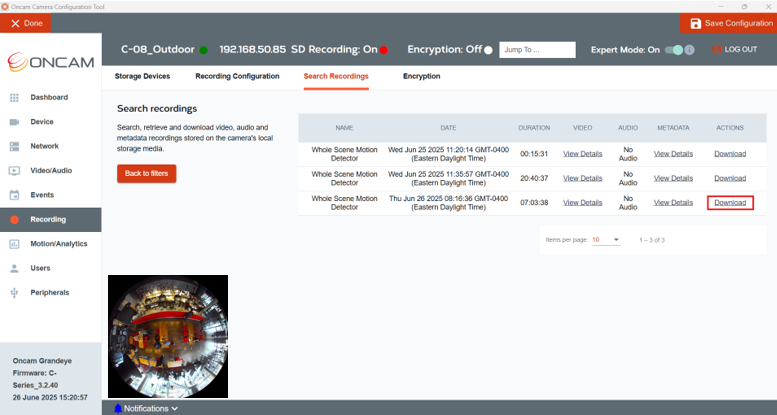Image resolution: width=777 pixels, height=415 pixels.
Task: Open the Items per page dropdown
Action: point(606,240)
